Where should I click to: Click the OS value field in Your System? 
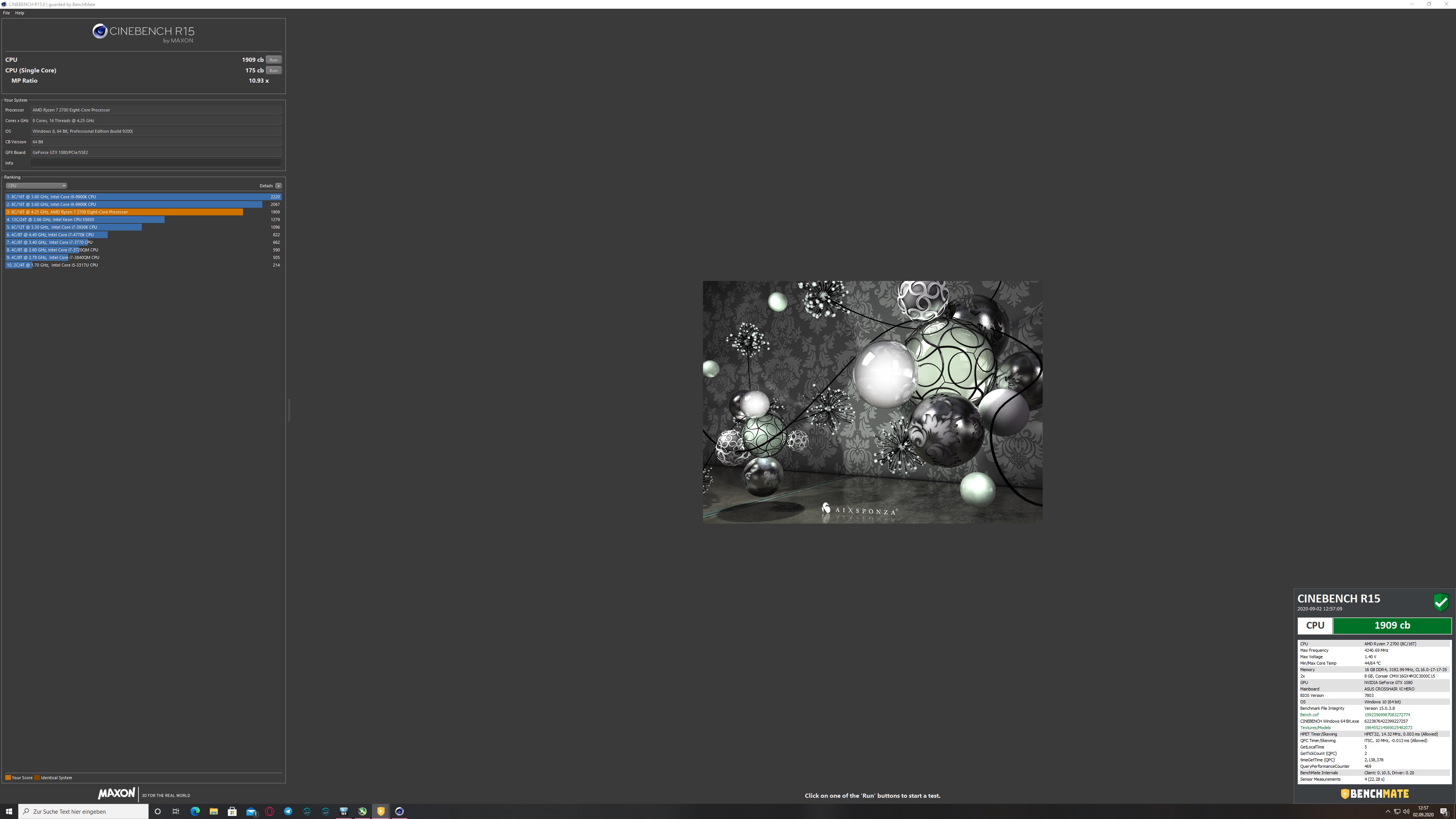click(156, 131)
